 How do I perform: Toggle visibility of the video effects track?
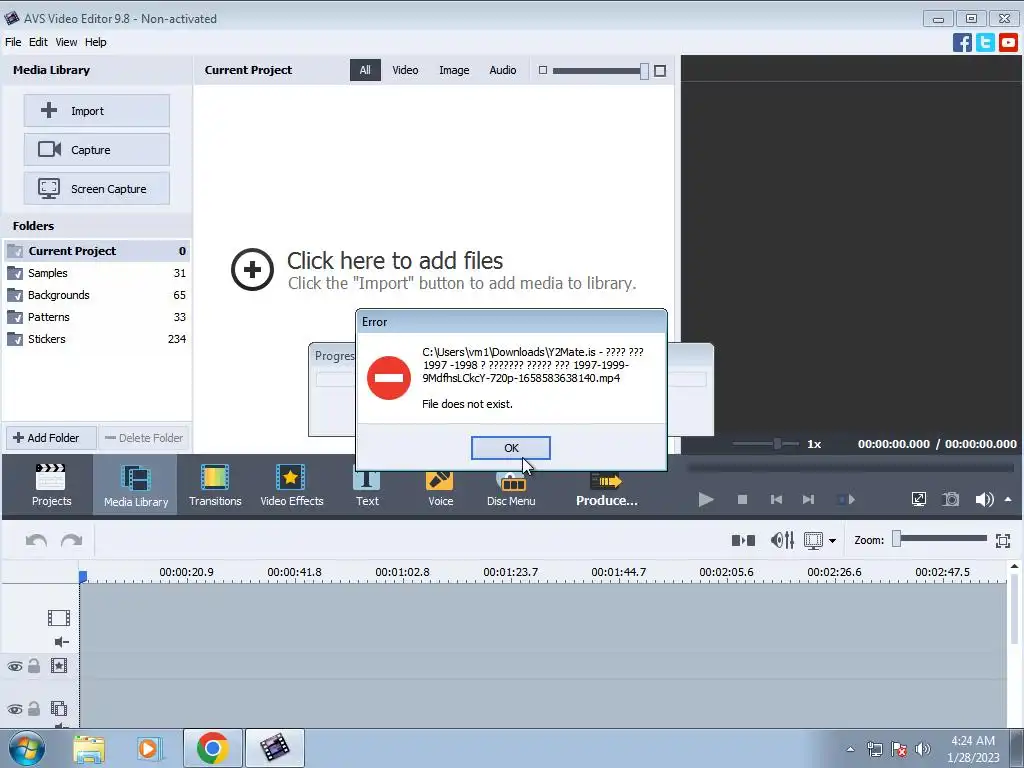[14, 666]
